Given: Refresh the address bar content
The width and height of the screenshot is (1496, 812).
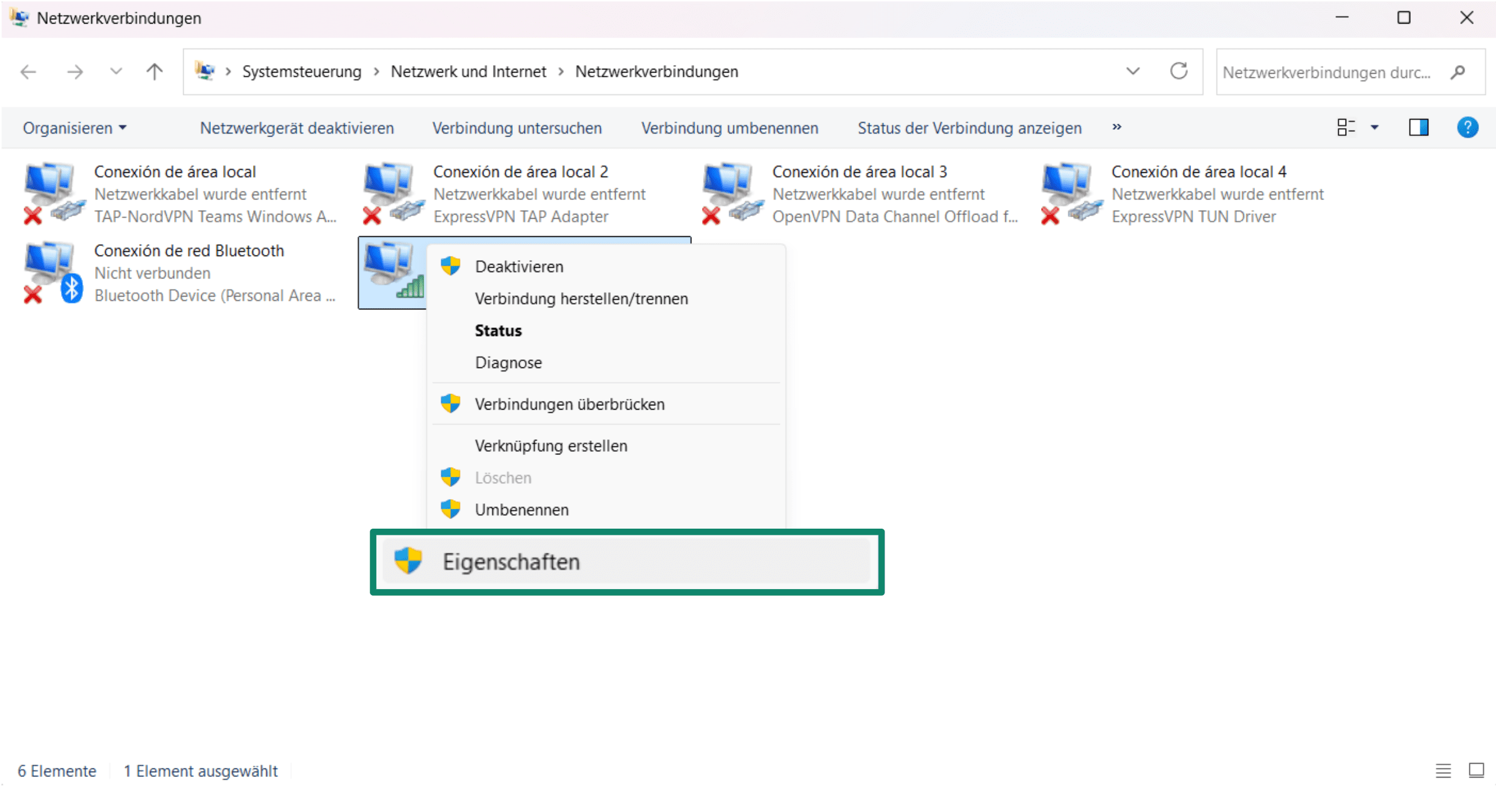Looking at the screenshot, I should [1180, 71].
